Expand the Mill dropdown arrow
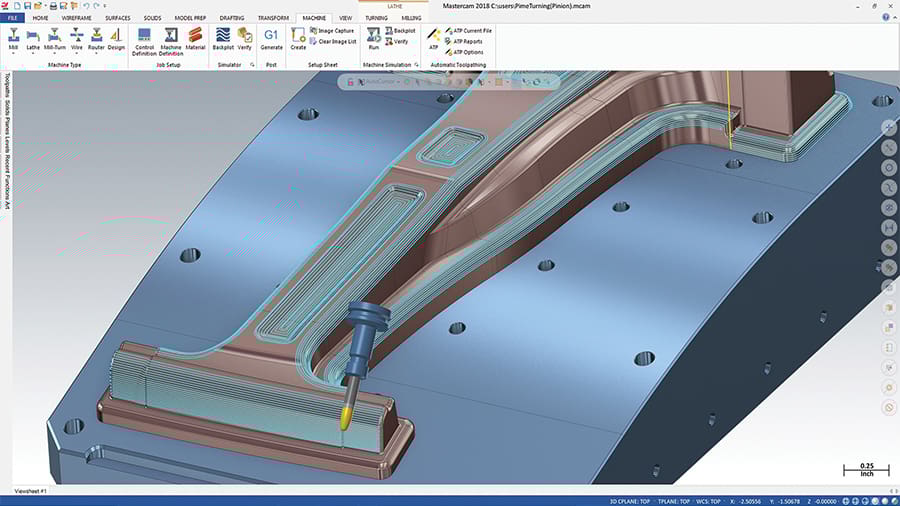The width and height of the screenshot is (900, 506). pyautogui.click(x=13, y=53)
